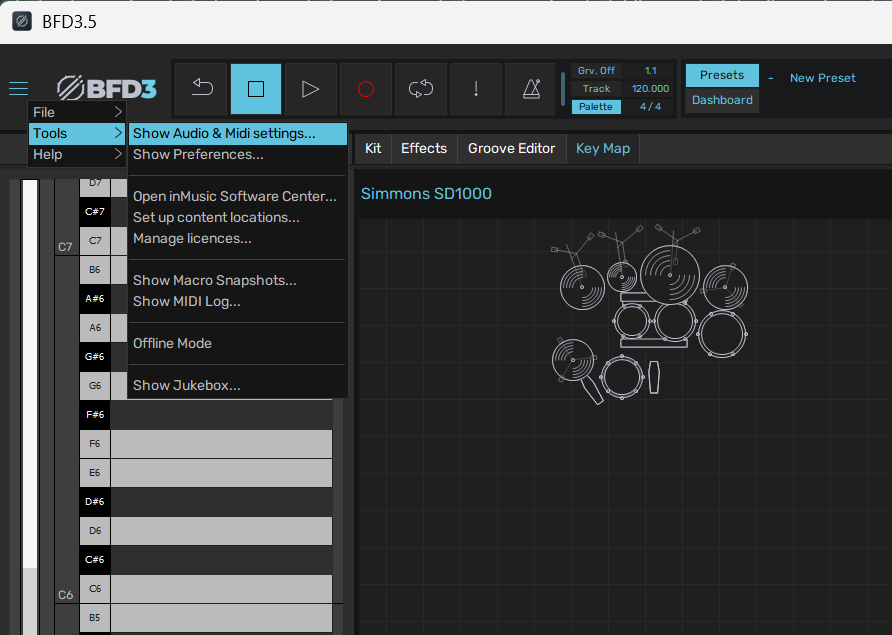Expand the Help submenu

click(77, 154)
